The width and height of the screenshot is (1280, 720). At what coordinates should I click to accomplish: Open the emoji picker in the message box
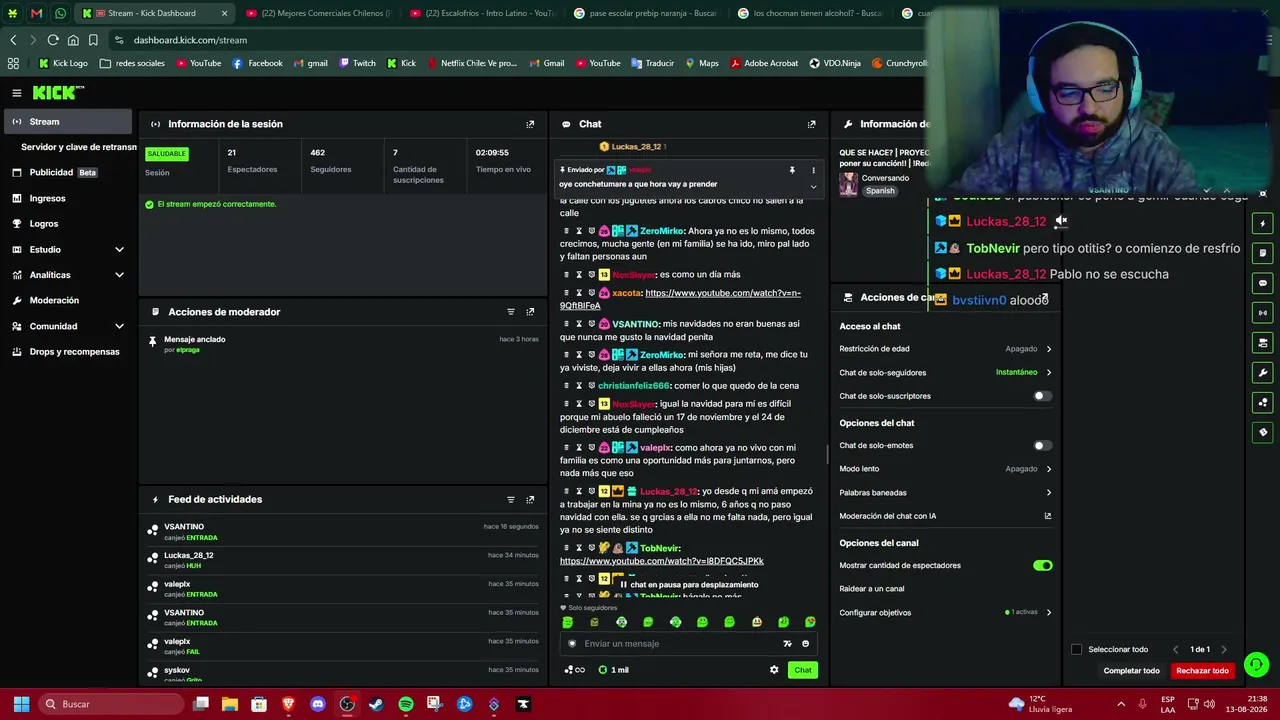(x=805, y=644)
